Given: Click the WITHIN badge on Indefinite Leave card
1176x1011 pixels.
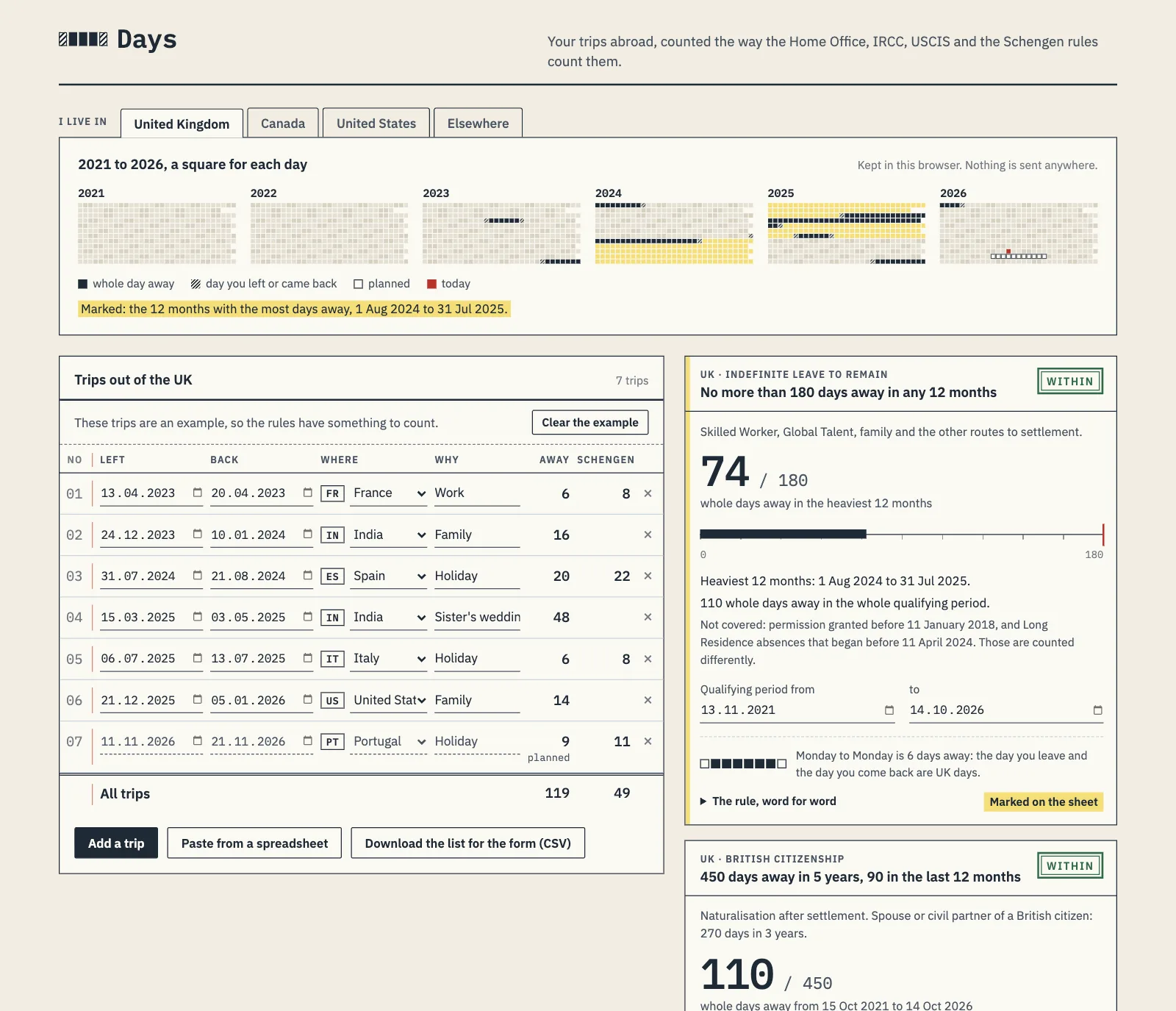Looking at the screenshot, I should click(x=1070, y=381).
